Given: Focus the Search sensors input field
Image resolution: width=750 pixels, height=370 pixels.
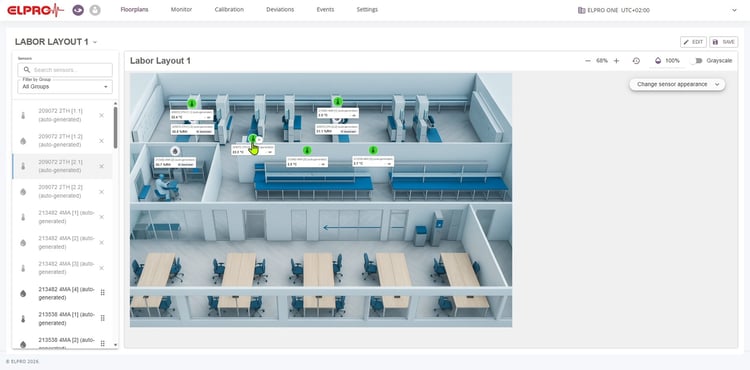Looking at the screenshot, I should 65,70.
